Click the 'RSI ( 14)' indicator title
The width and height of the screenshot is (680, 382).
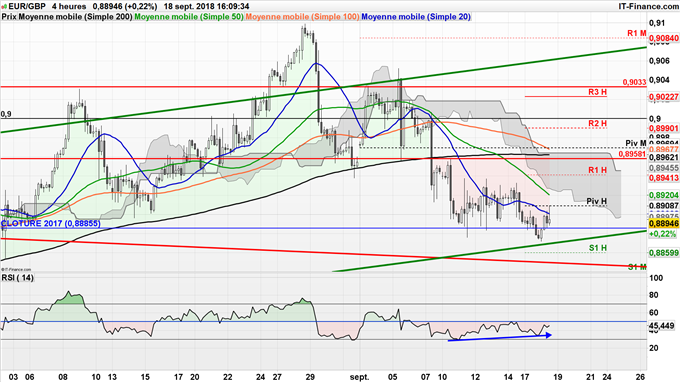pos(18,278)
